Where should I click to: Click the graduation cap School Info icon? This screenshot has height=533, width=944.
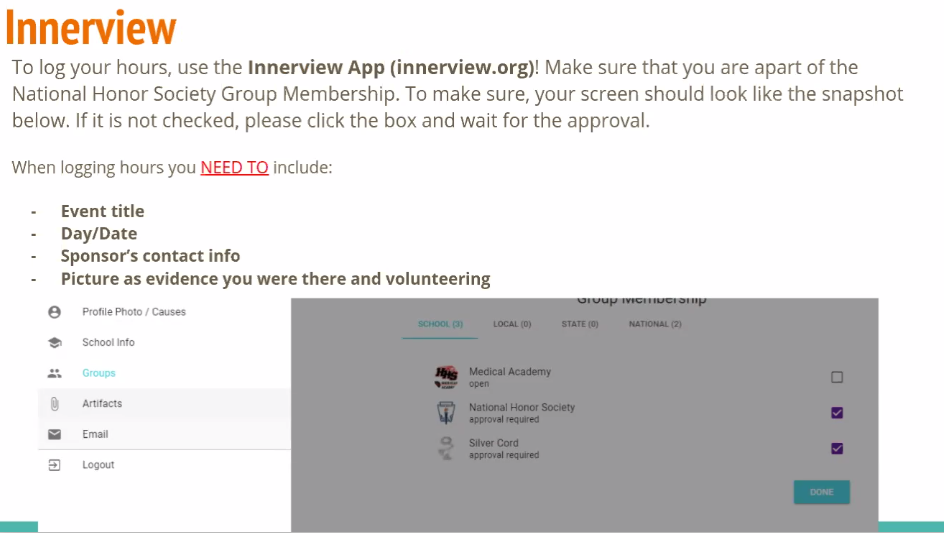tap(55, 343)
